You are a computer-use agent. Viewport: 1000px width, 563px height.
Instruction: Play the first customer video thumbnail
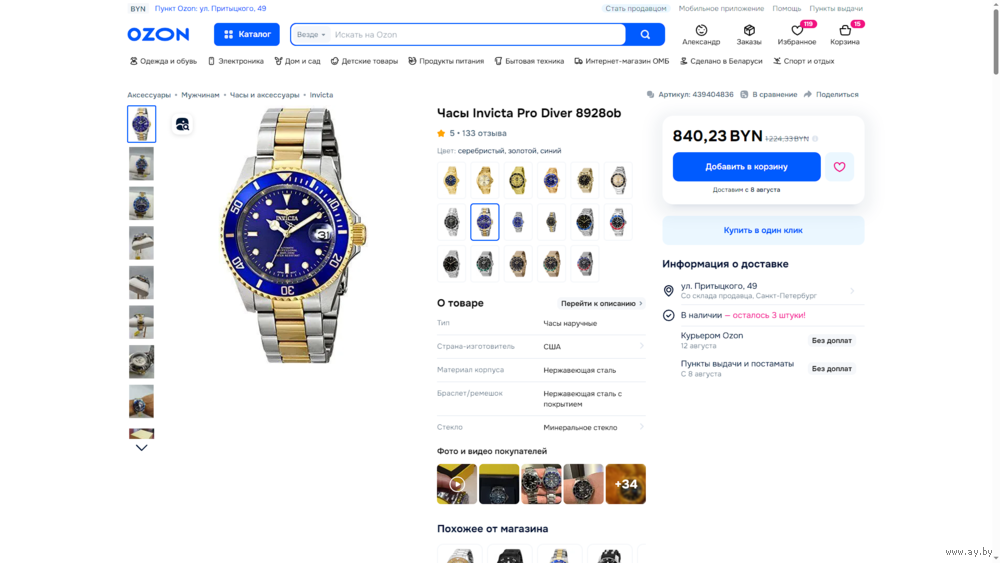(457, 484)
